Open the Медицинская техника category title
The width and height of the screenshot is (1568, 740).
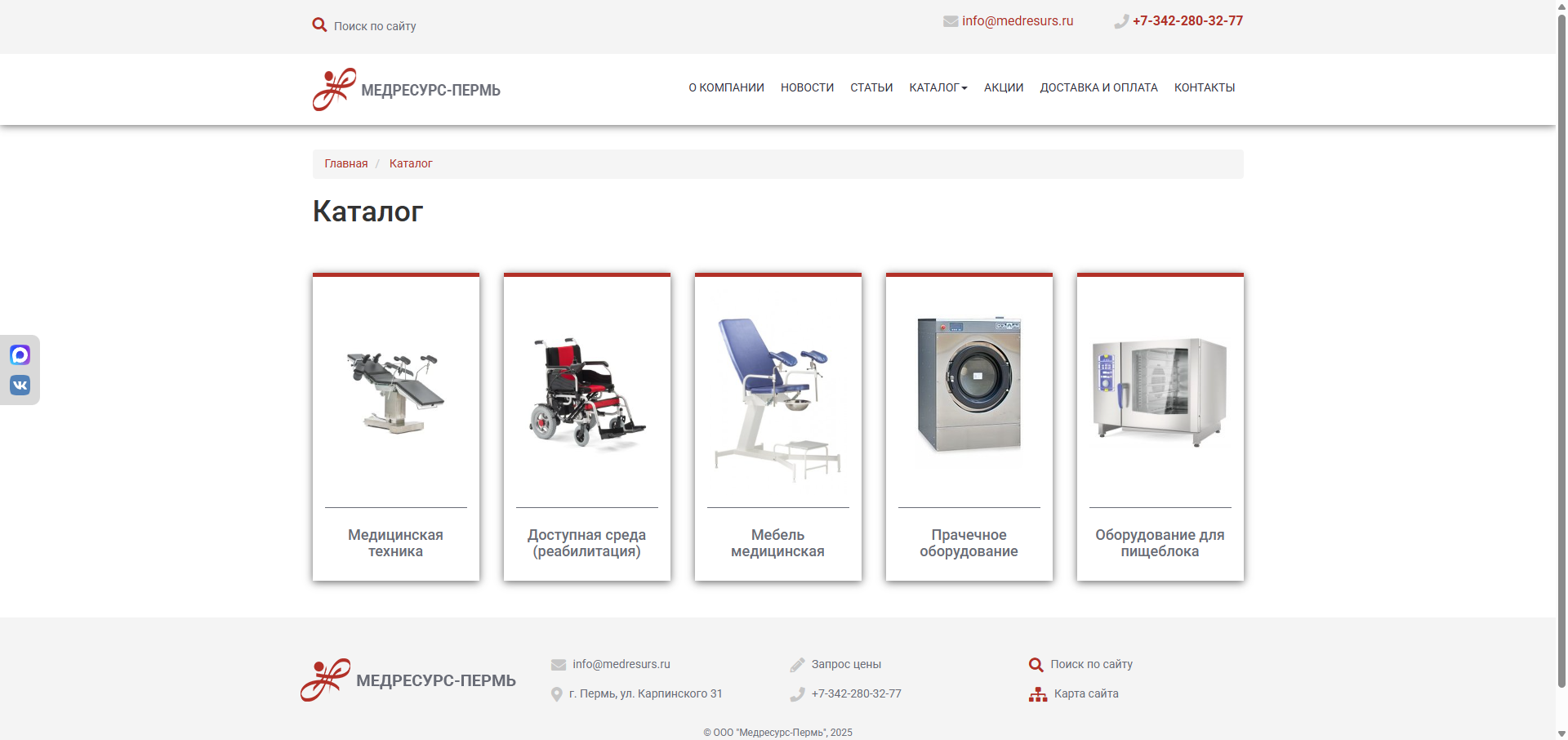395,543
